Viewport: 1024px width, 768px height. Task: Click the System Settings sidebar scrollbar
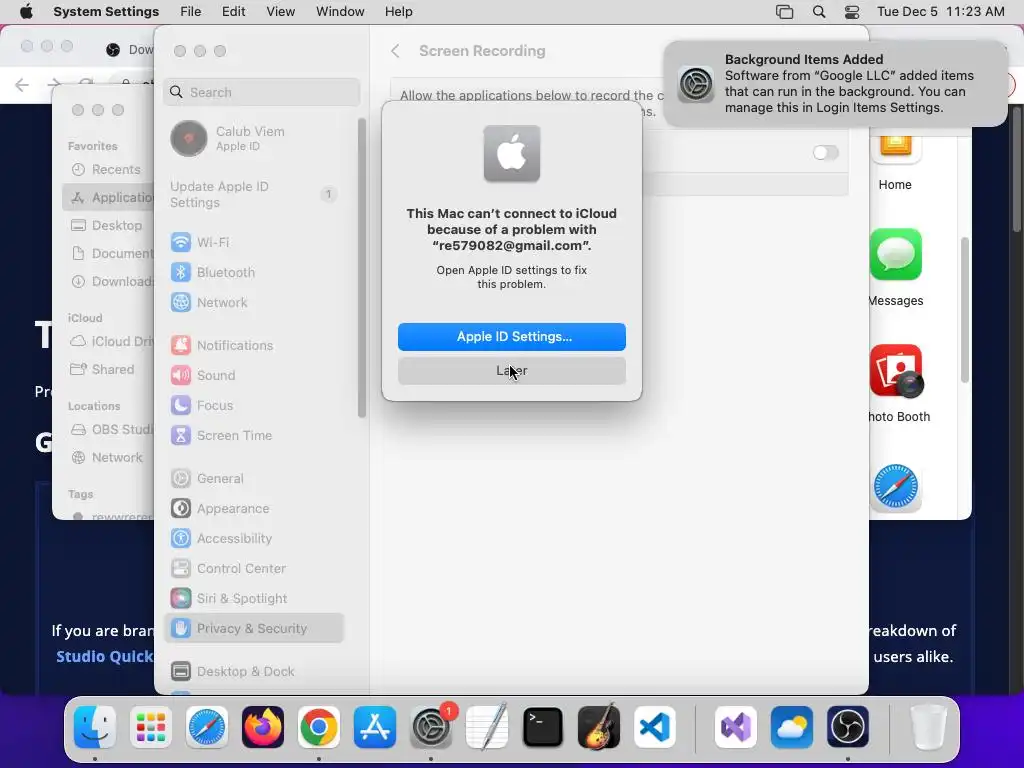[x=361, y=268]
